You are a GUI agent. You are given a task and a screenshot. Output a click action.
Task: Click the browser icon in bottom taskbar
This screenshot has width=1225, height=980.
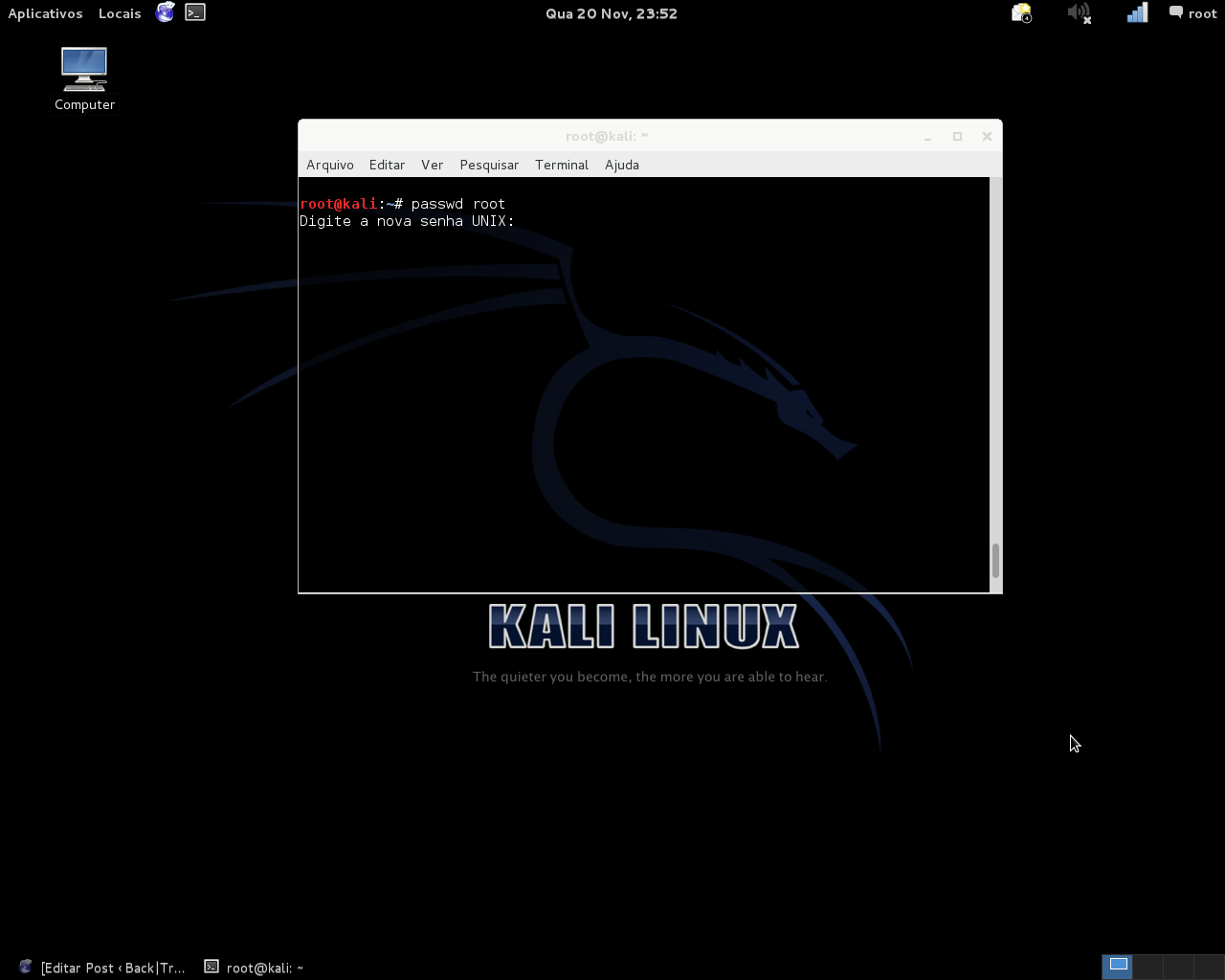click(x=26, y=967)
